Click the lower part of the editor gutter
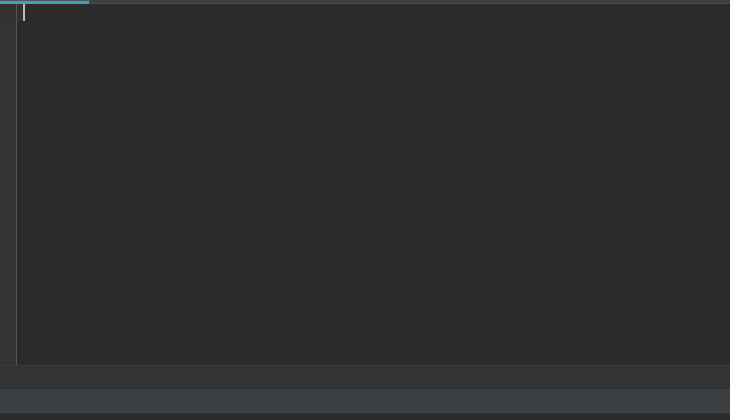Image resolution: width=730 pixels, height=420 pixels. [x=8, y=326]
